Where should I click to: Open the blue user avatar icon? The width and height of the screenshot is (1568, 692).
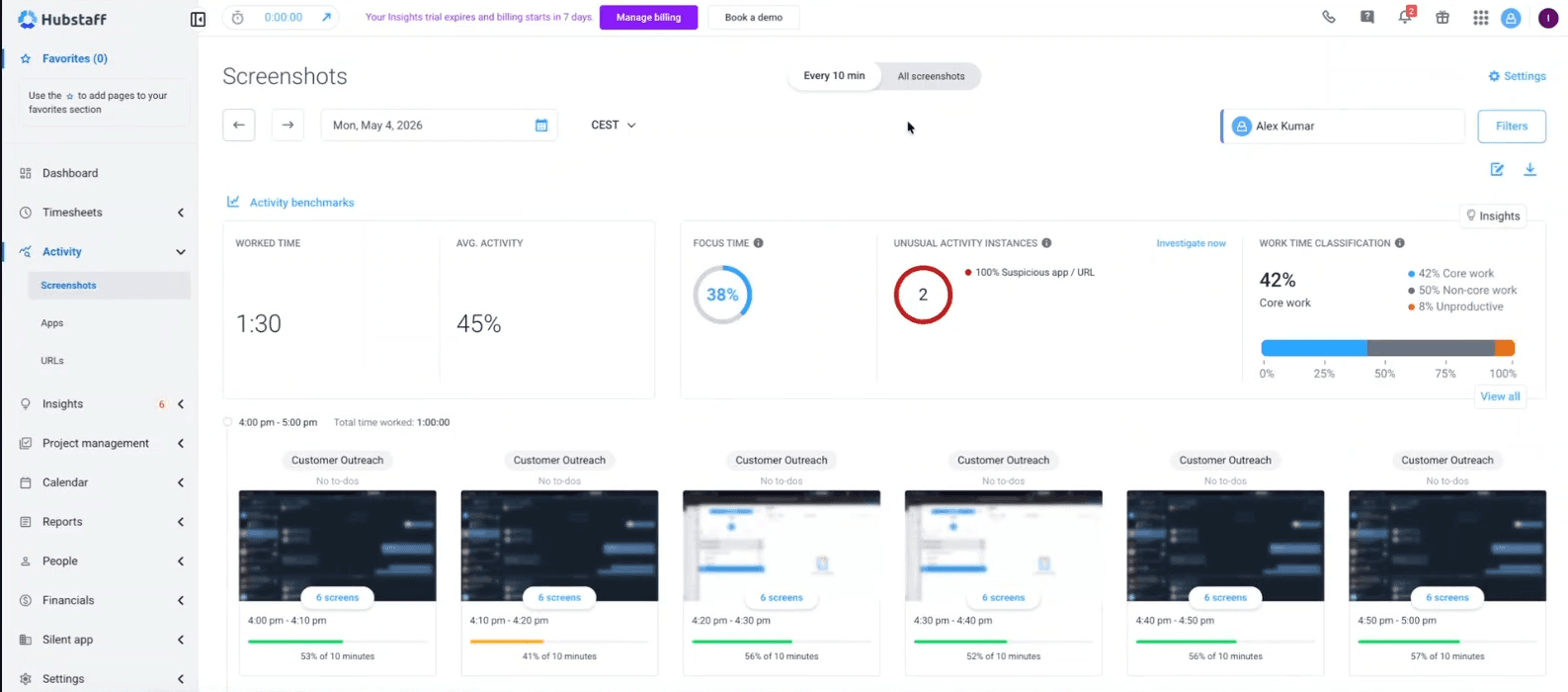click(x=1511, y=18)
